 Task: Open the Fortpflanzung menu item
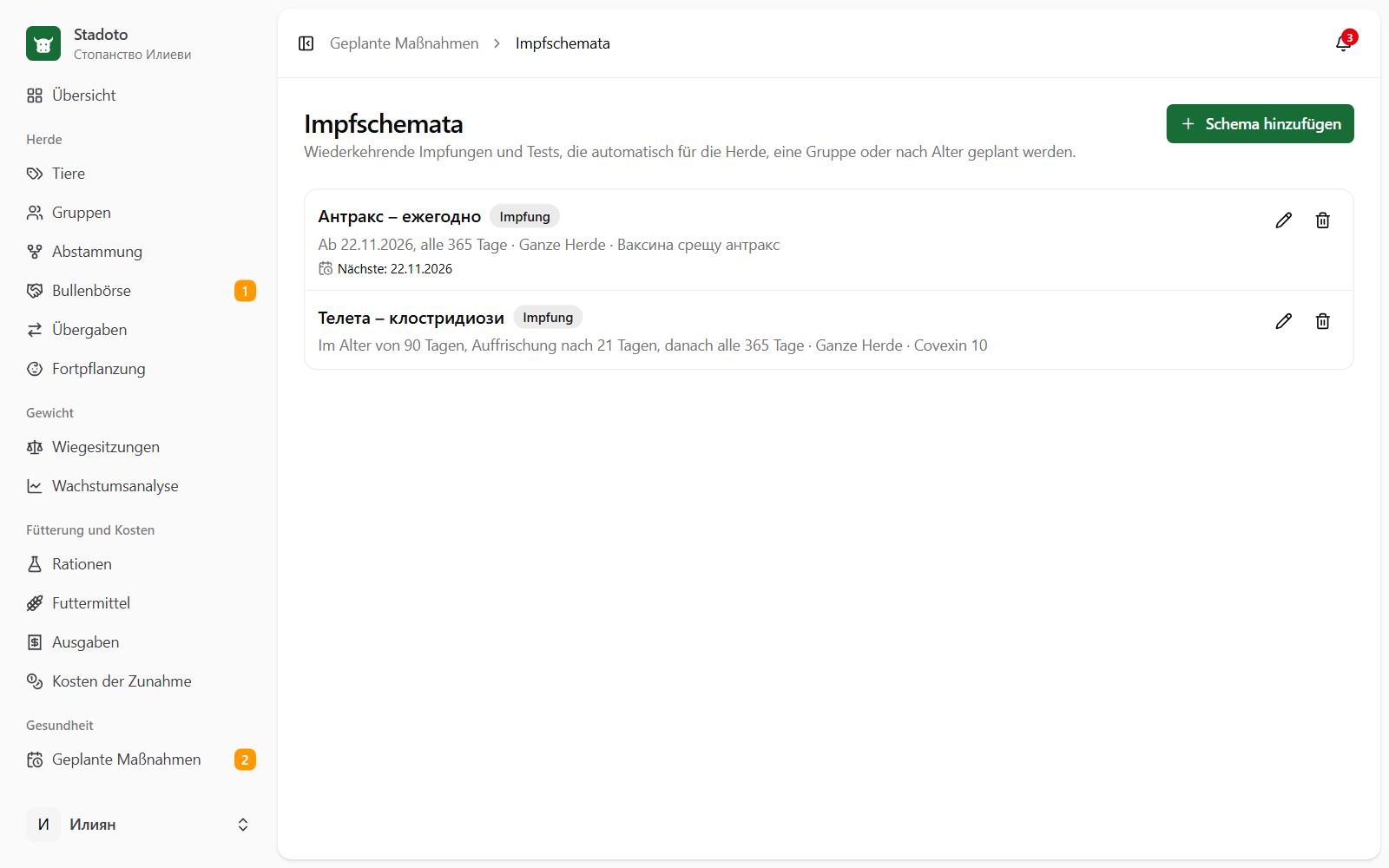click(141, 369)
